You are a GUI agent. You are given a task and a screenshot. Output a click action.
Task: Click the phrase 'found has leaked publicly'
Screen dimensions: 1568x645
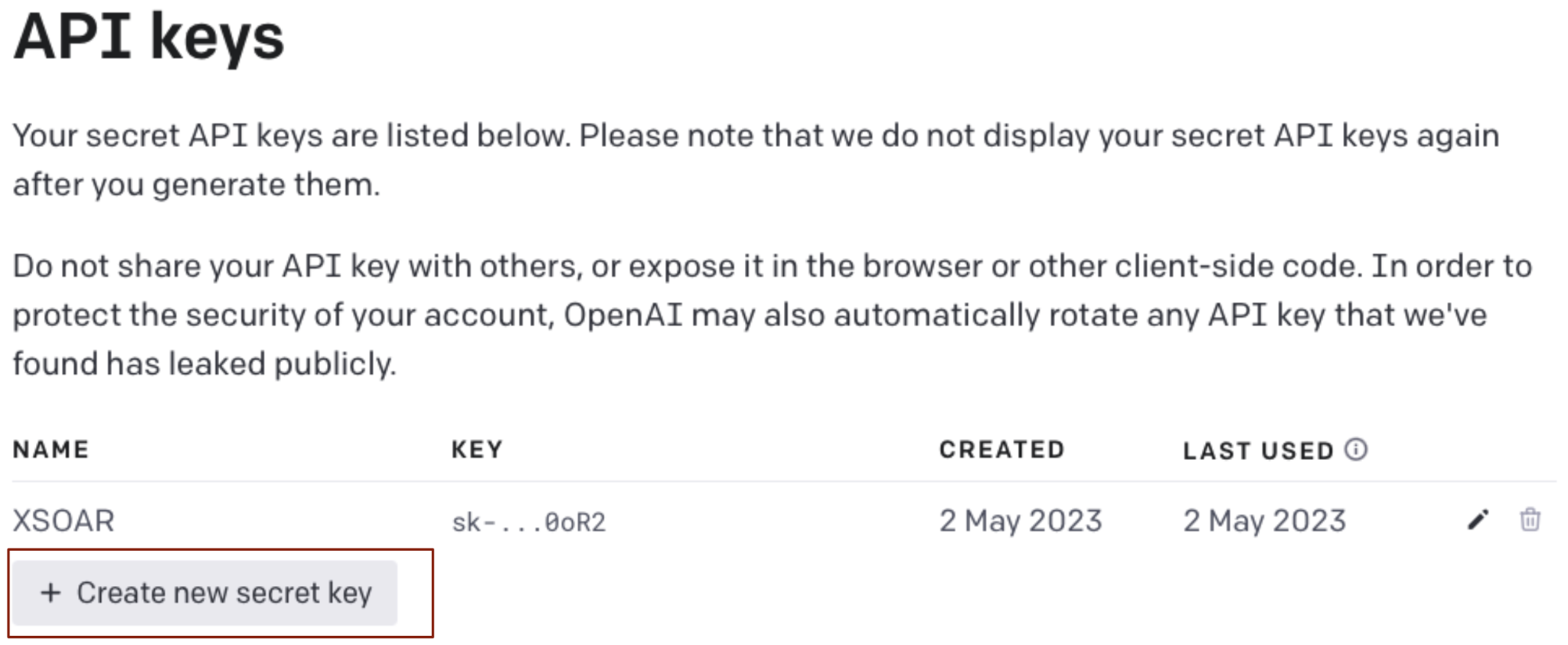point(204,364)
